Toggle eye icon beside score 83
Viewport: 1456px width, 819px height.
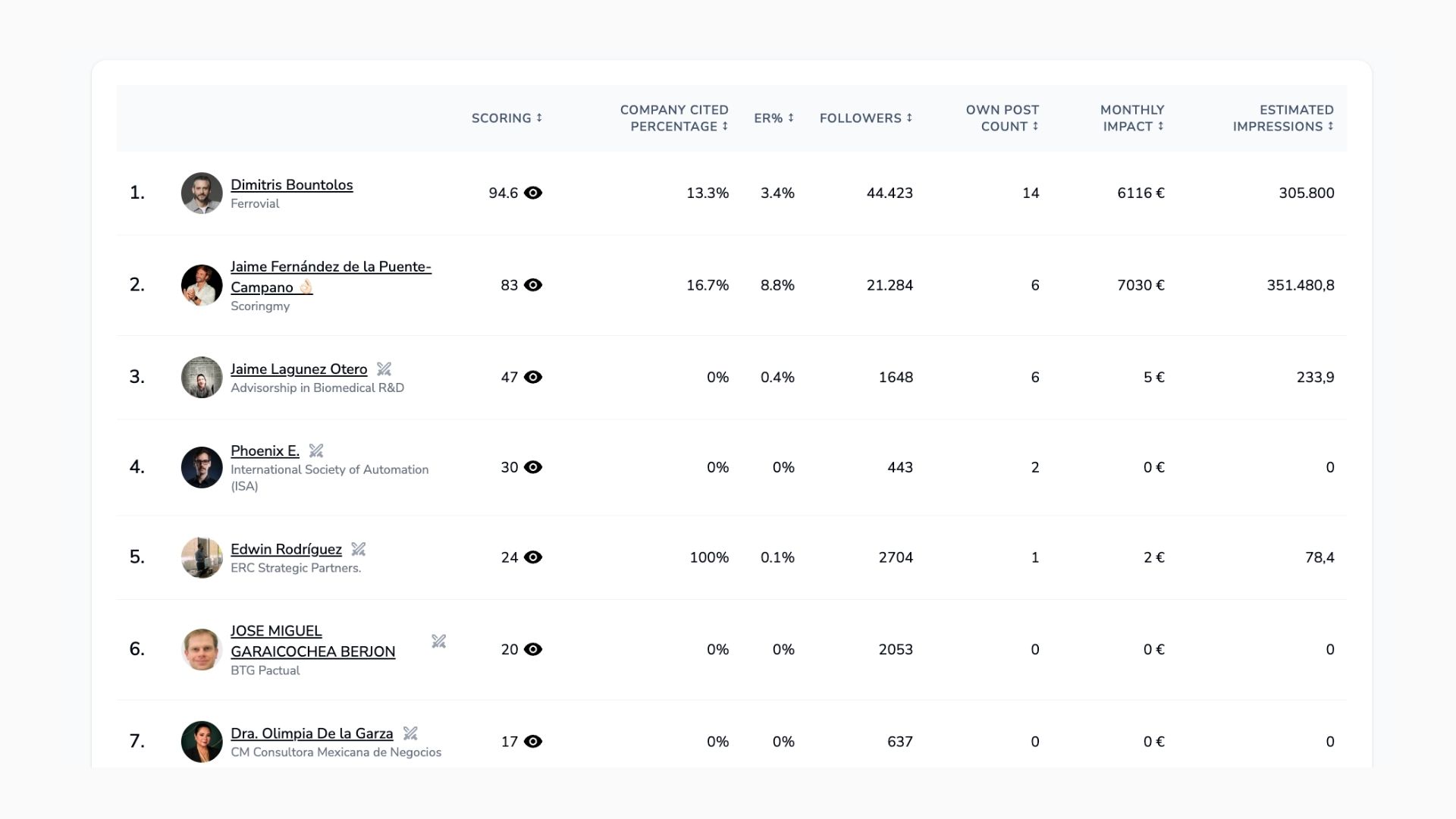[x=533, y=285]
